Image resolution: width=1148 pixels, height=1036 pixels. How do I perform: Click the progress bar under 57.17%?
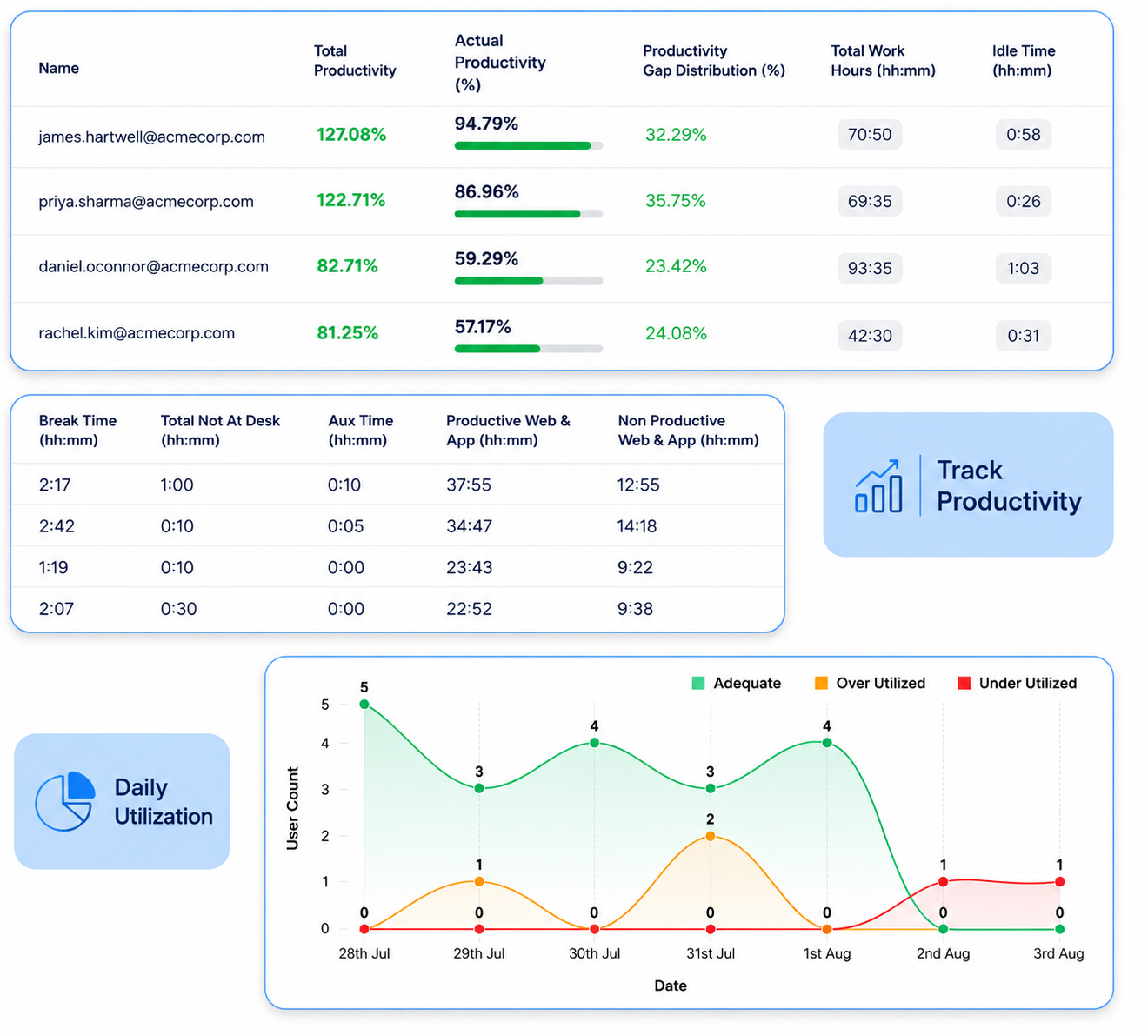tap(529, 349)
